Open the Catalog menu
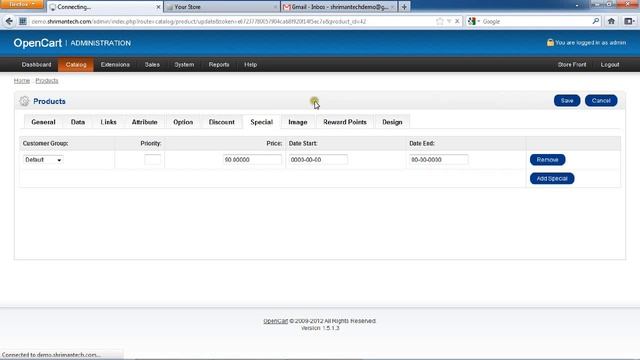 coord(76,64)
